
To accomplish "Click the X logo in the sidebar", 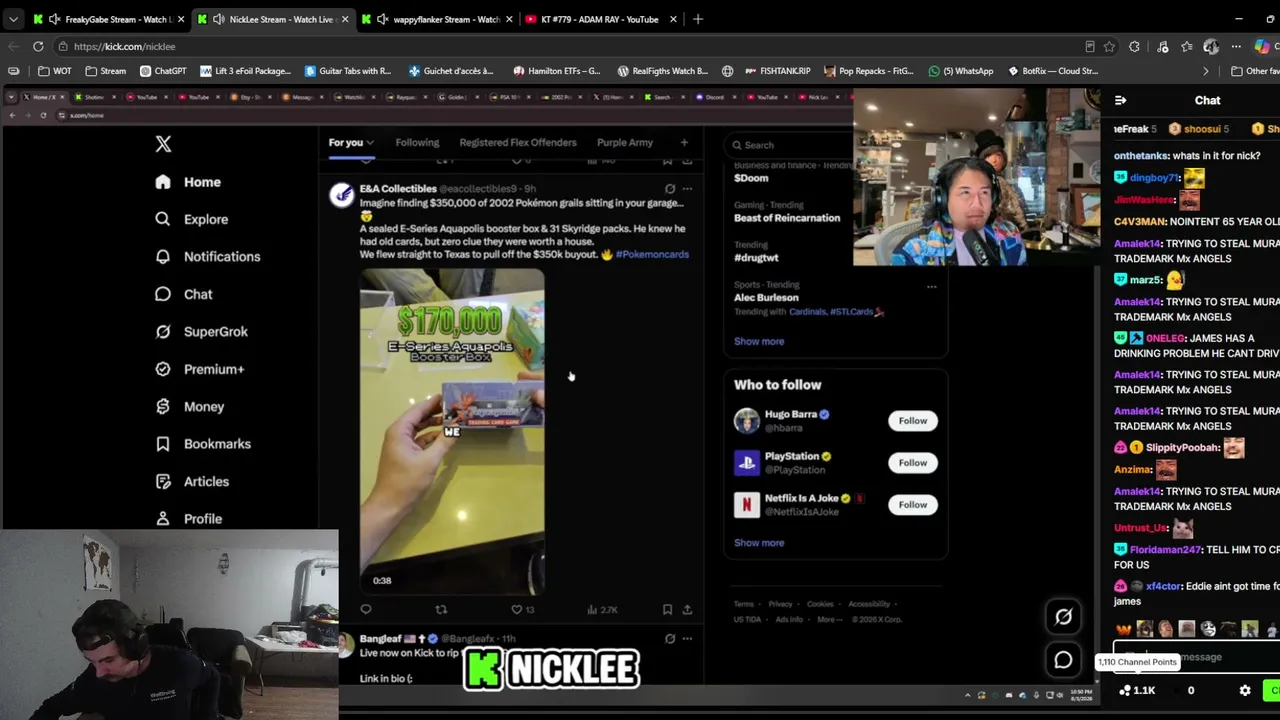I will [163, 144].
